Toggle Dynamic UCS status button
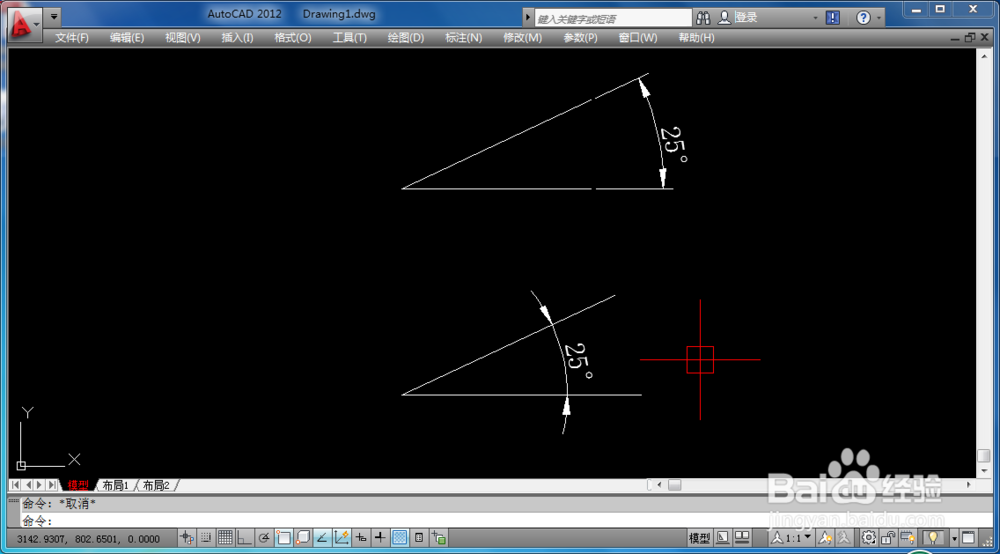This screenshot has height=554, width=1000. tap(342, 538)
